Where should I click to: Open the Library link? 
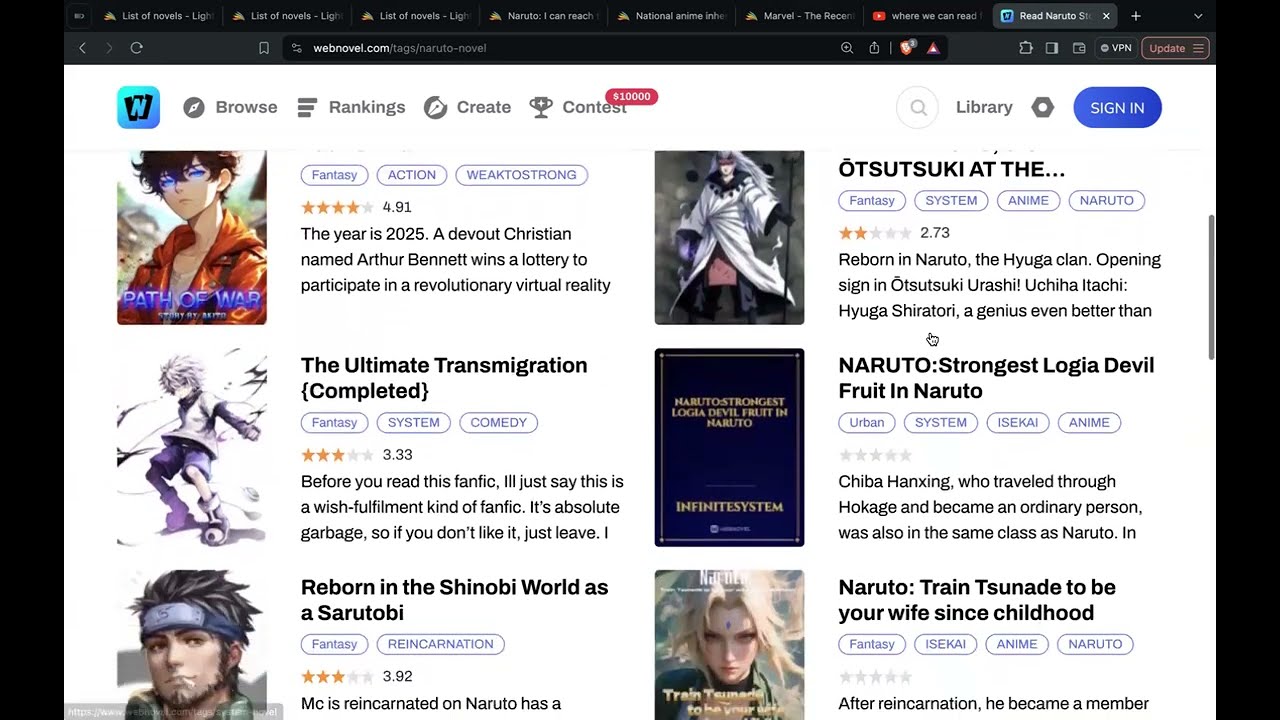pyautogui.click(x=984, y=107)
